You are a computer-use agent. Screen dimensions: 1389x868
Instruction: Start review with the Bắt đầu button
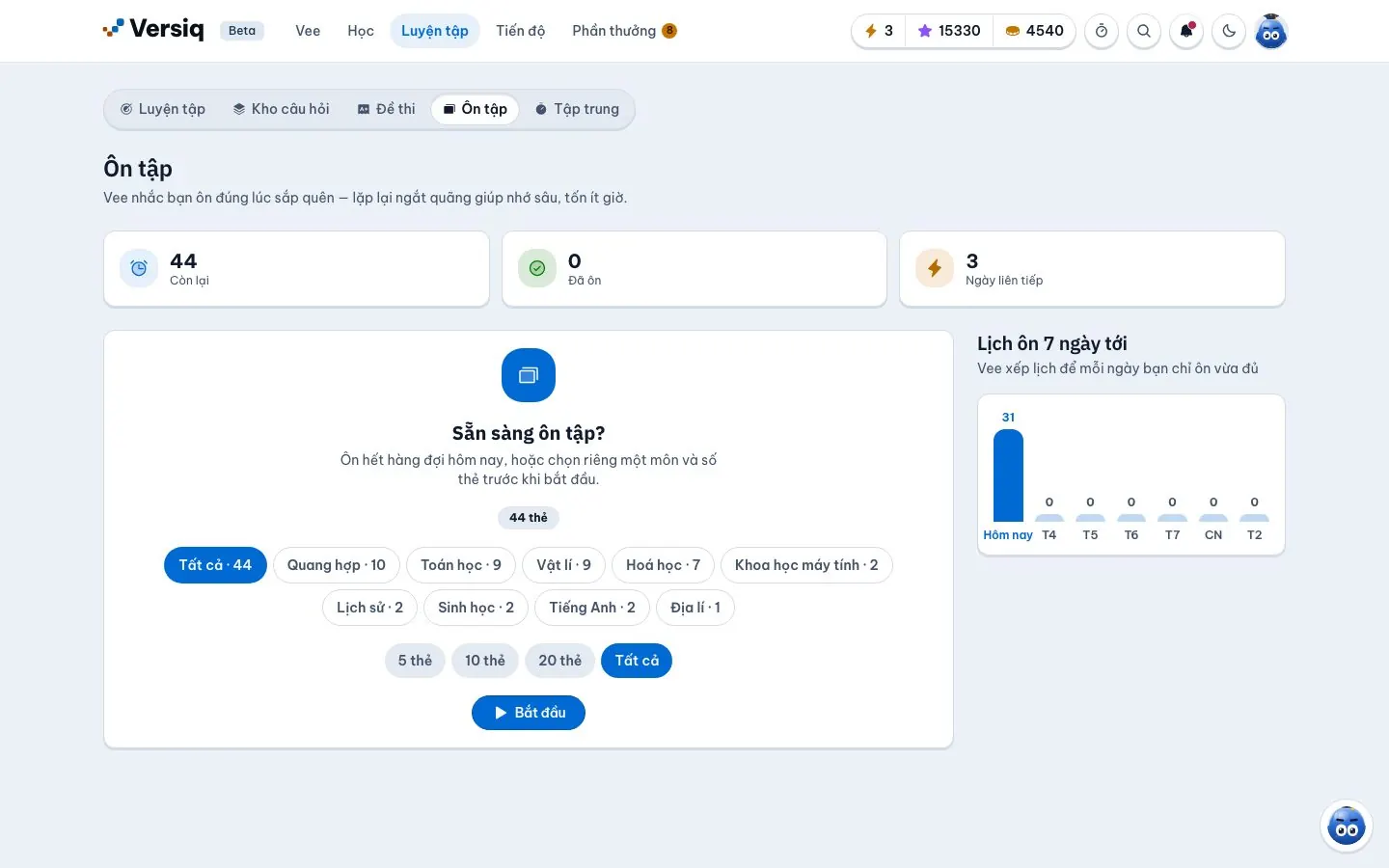click(529, 713)
